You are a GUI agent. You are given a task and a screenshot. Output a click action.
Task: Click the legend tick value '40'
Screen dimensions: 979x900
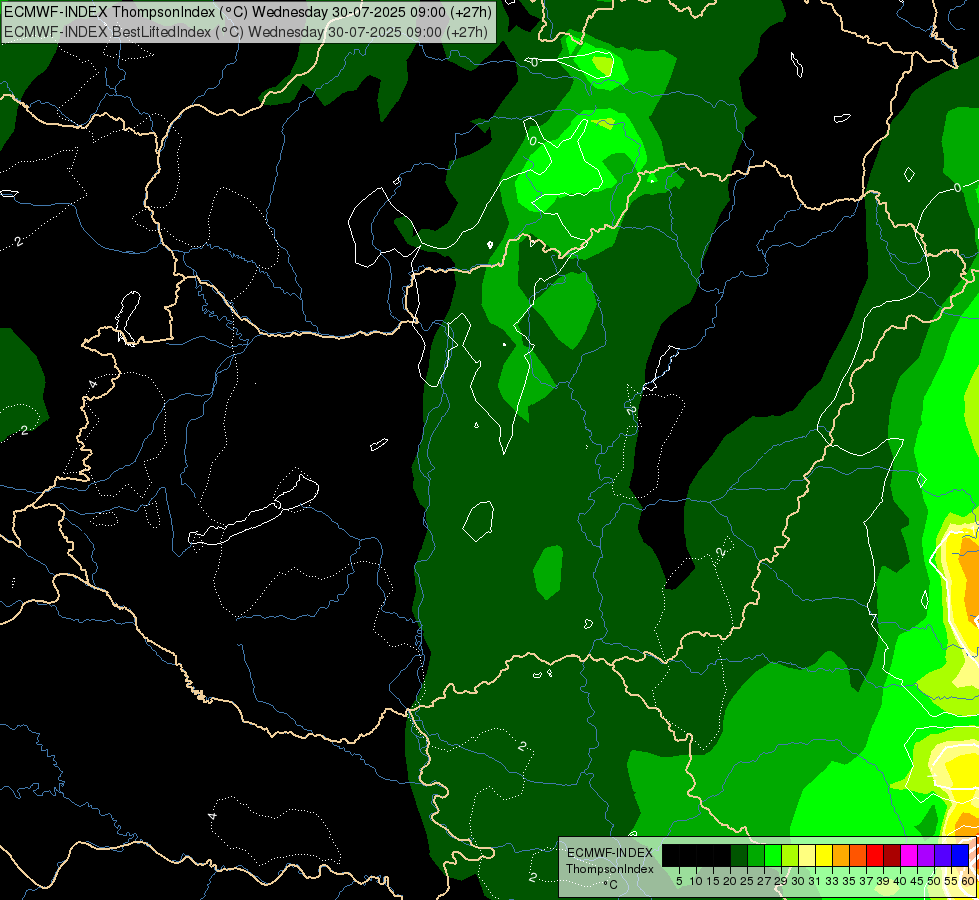click(900, 881)
